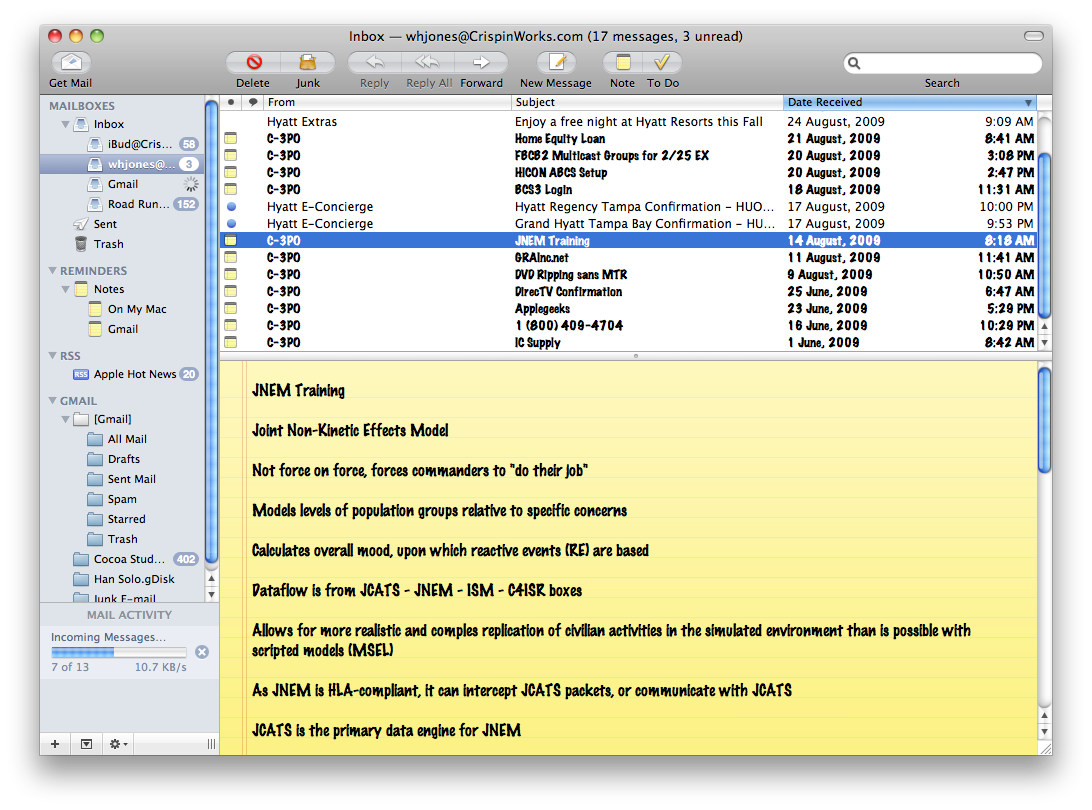Image resolution: width=1092 pixels, height=810 pixels.
Task: Toggle unread dot on Hyatt Regency Tampa message
Action: pos(231,207)
